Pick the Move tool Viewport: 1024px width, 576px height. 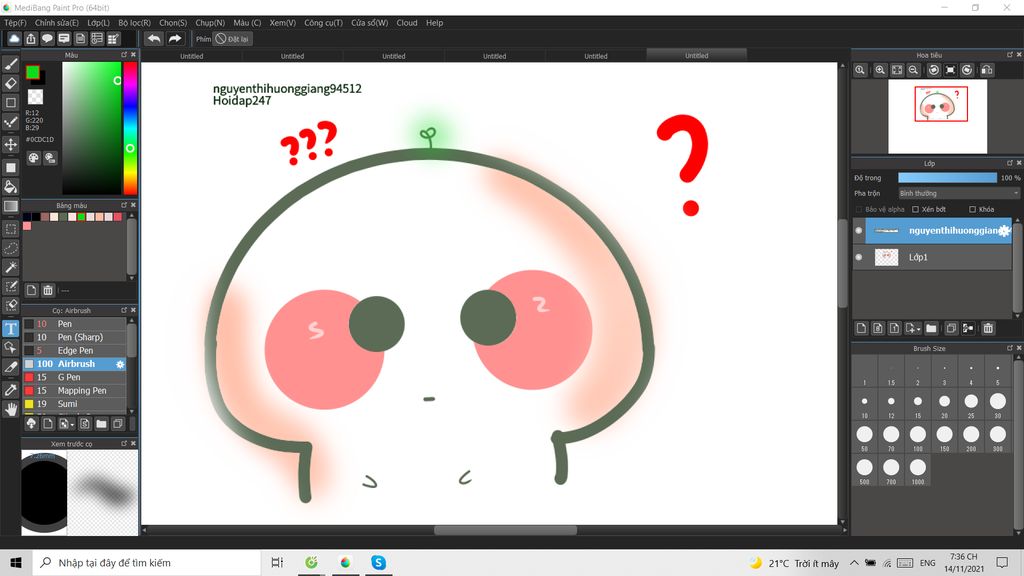click(x=10, y=144)
